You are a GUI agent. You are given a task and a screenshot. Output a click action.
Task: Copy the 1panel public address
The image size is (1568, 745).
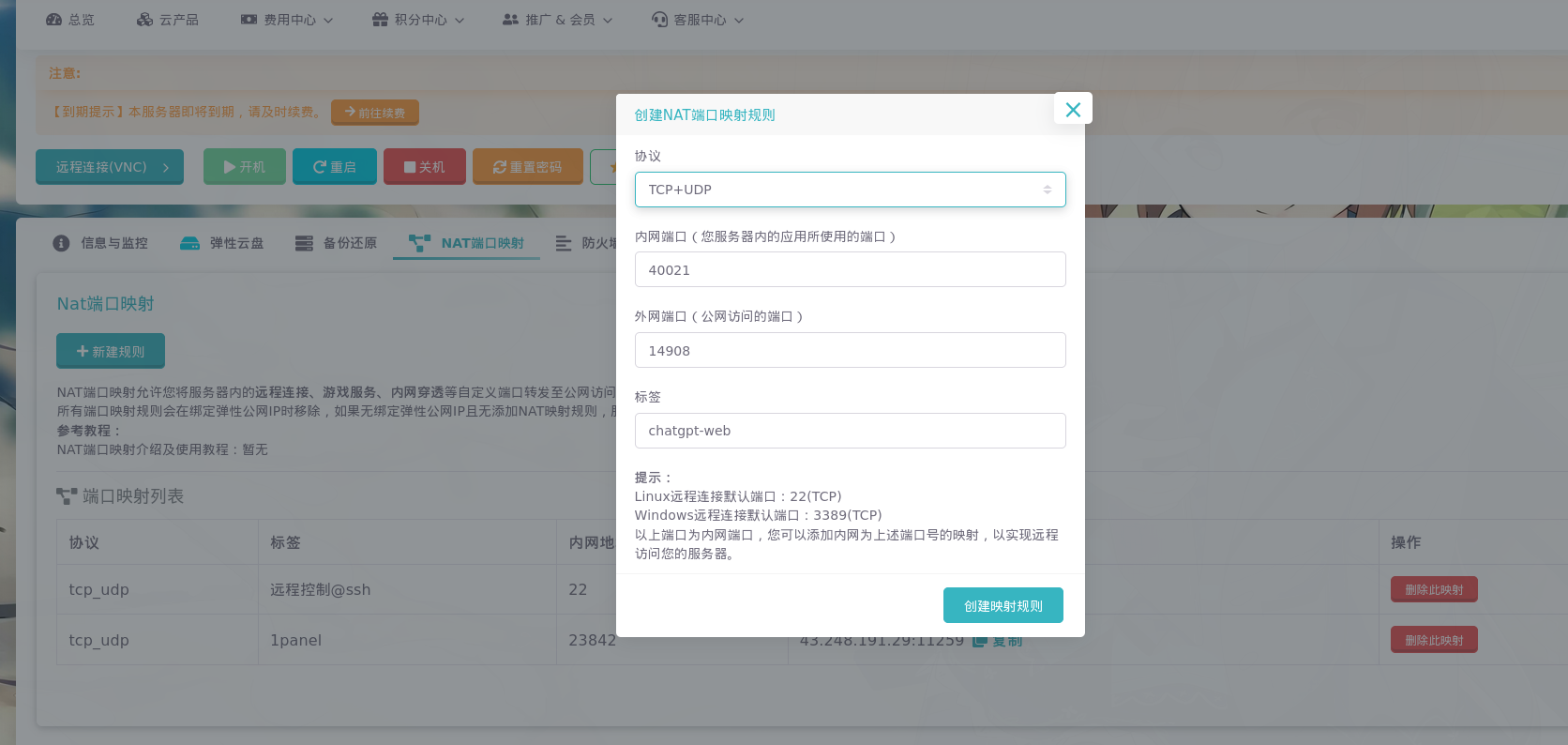click(x=998, y=641)
